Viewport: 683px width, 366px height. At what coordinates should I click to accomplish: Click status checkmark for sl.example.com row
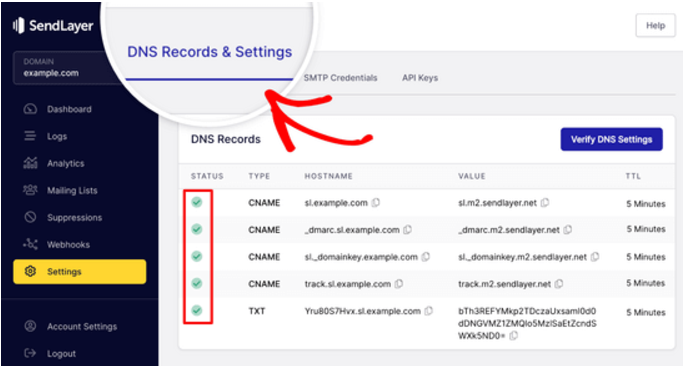click(x=197, y=202)
